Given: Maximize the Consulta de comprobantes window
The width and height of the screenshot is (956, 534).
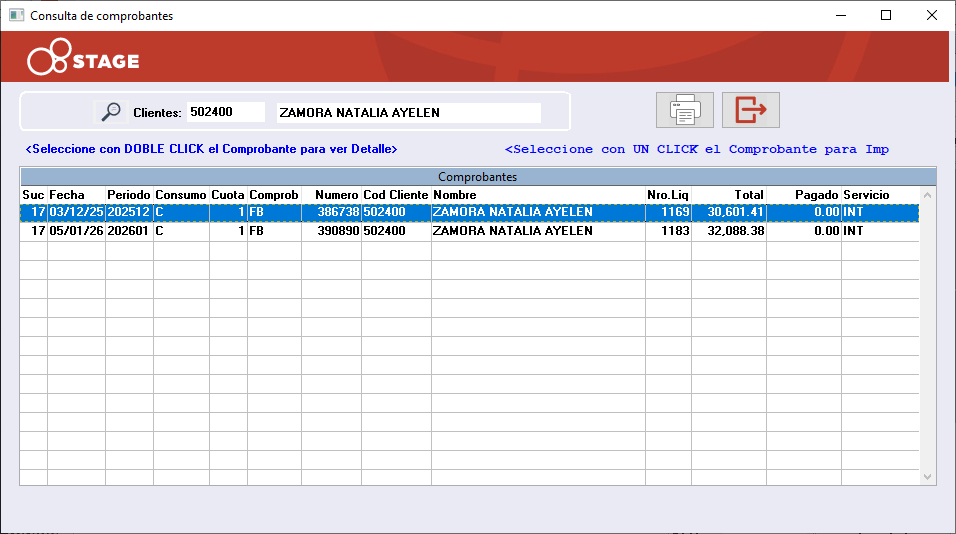Looking at the screenshot, I should [x=885, y=15].
